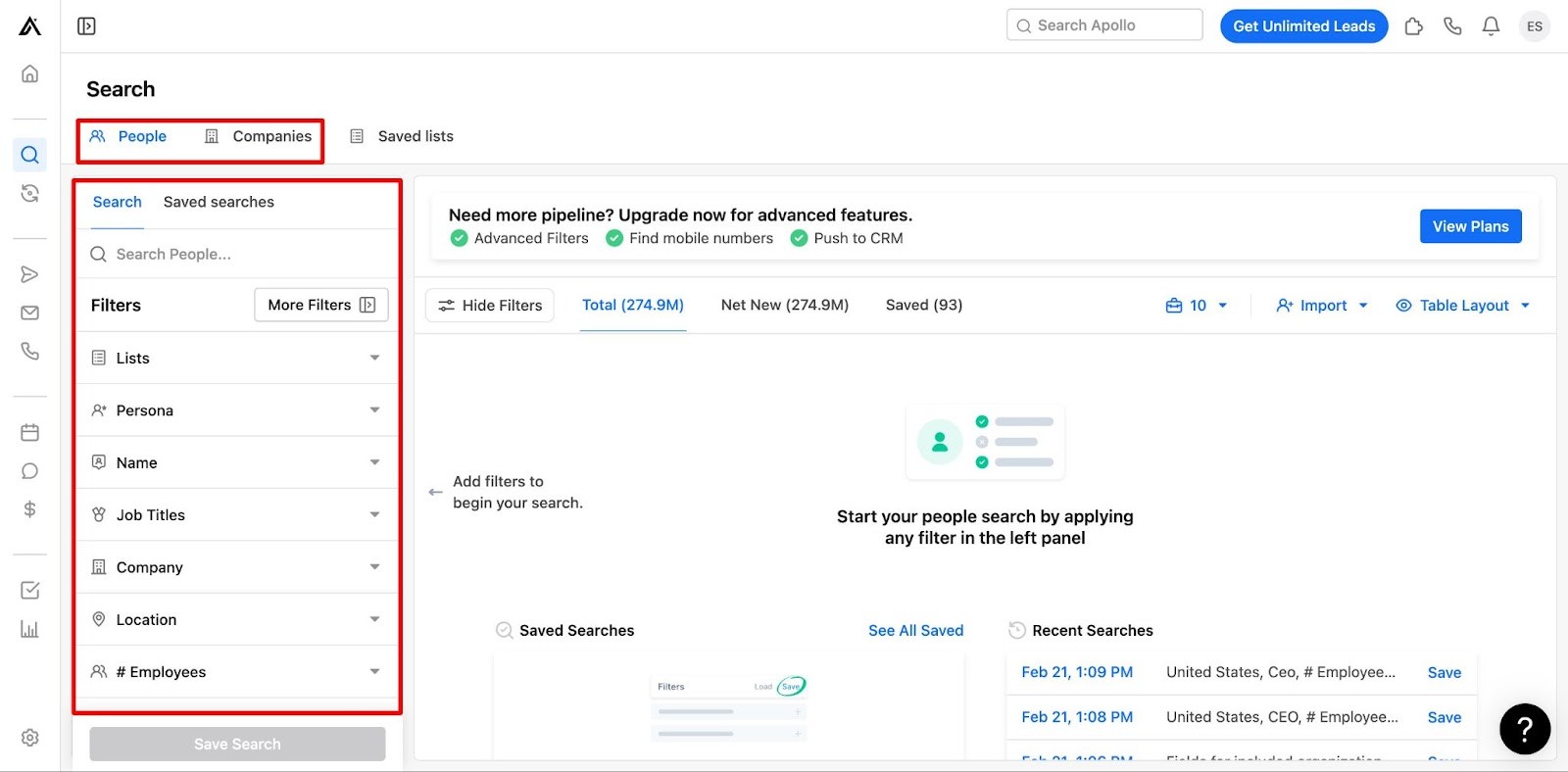Click the View Plans button
Screen dimensions: 1568x772
tap(1471, 226)
